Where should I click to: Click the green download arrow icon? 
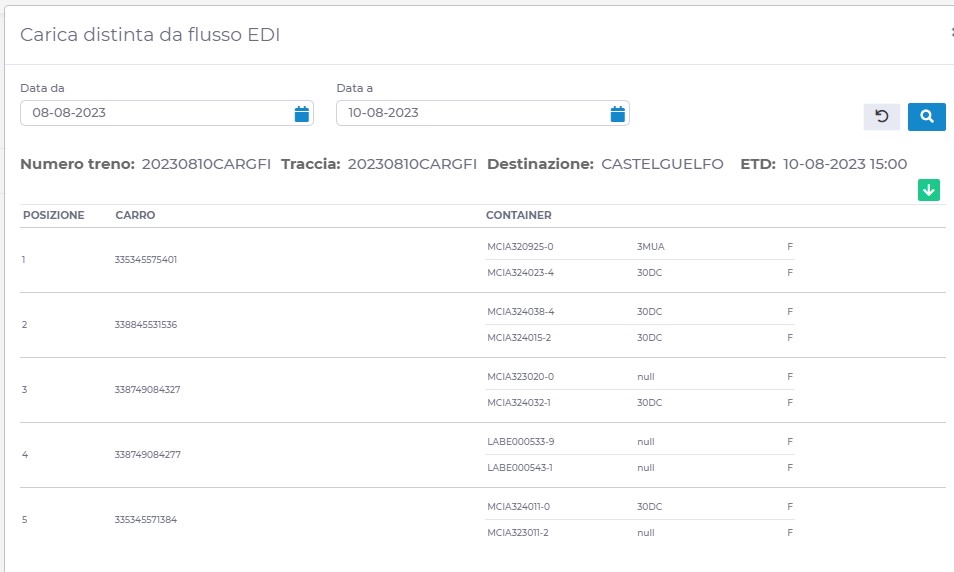(928, 190)
